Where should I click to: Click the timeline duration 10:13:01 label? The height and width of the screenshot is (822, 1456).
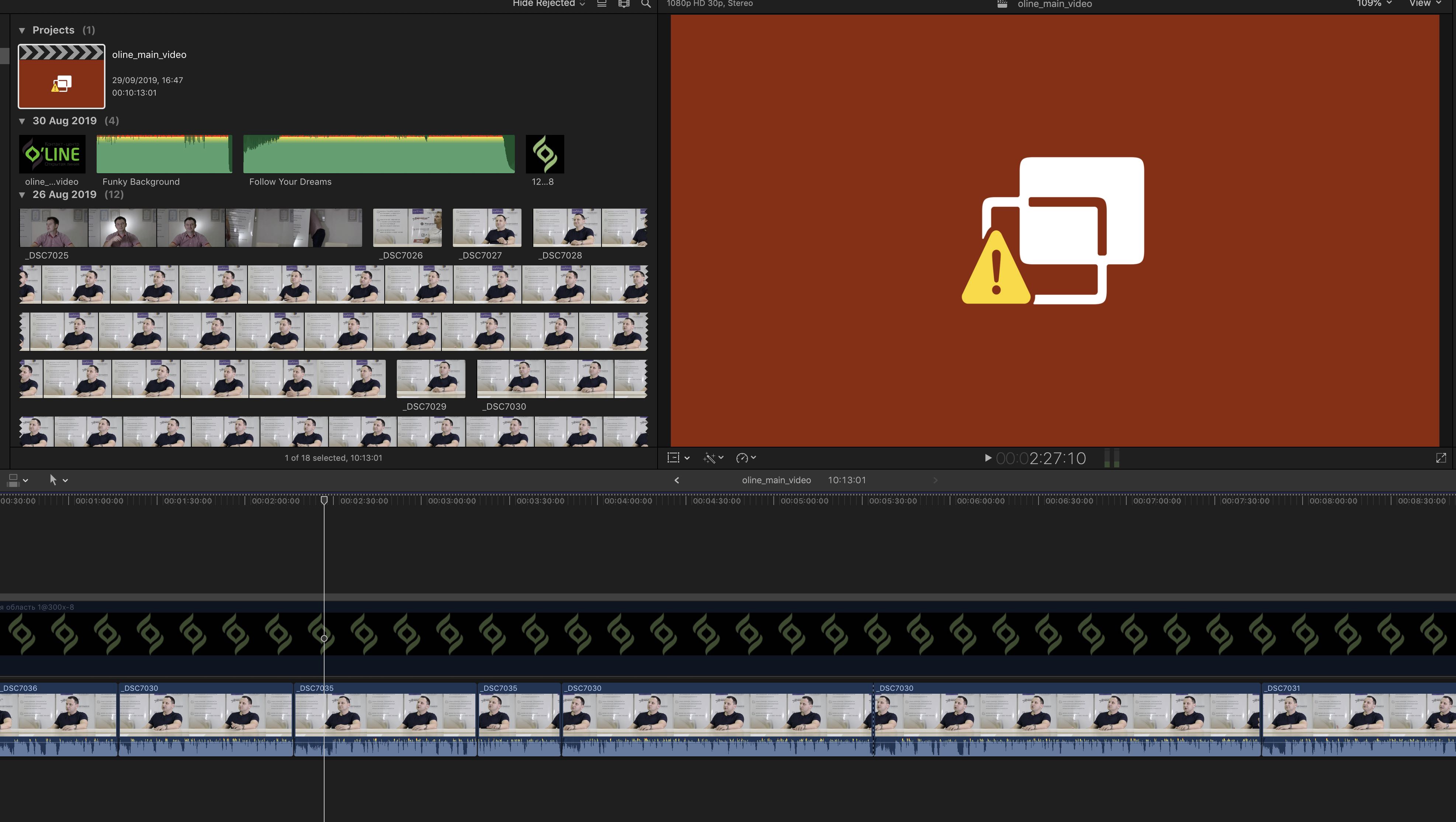coord(847,480)
